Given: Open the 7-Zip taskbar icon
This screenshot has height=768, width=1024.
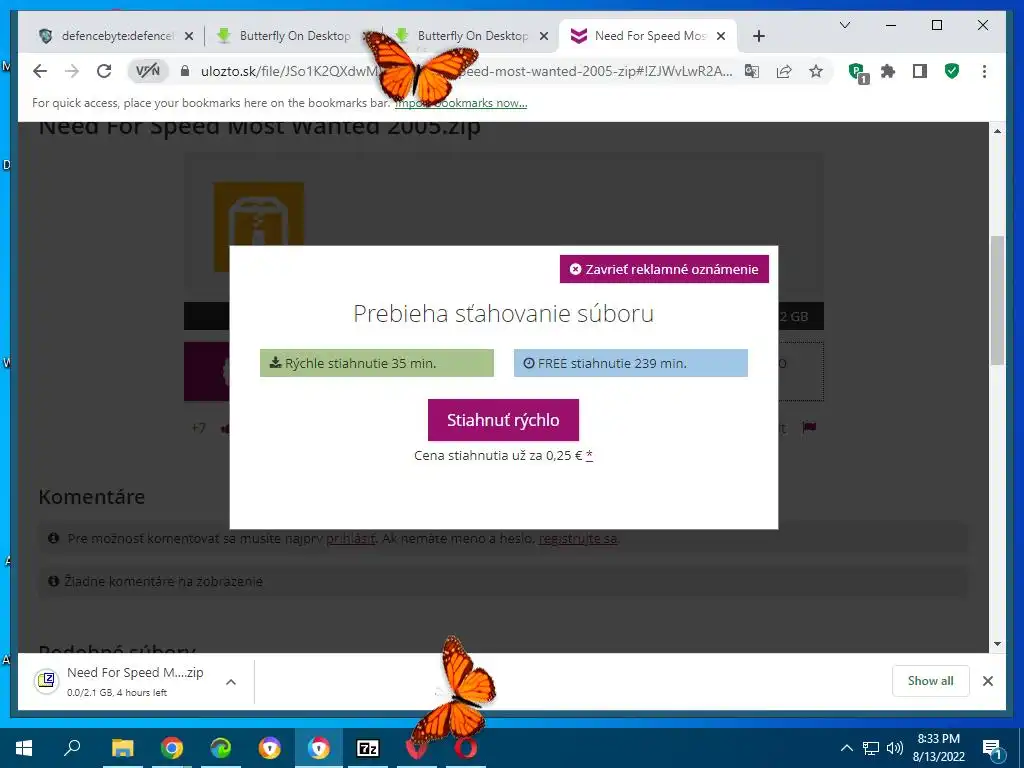Looking at the screenshot, I should tap(368, 748).
